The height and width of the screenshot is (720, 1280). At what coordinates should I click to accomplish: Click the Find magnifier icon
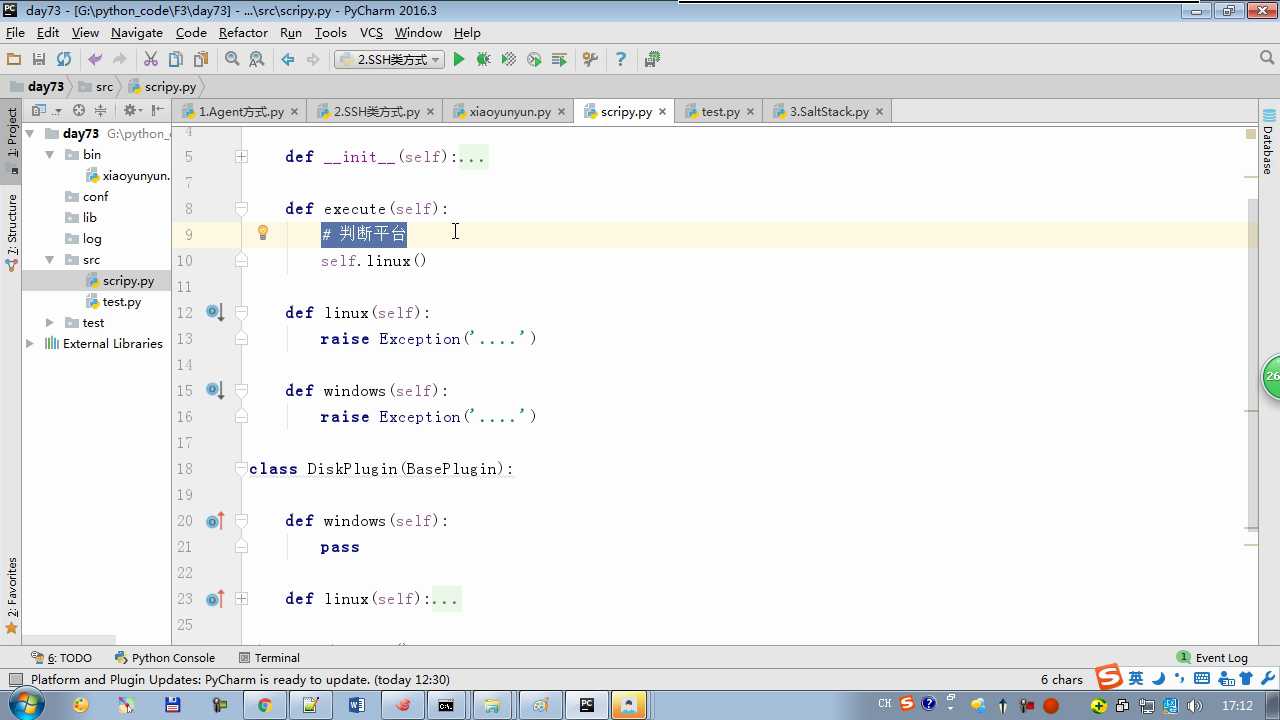coord(232,60)
